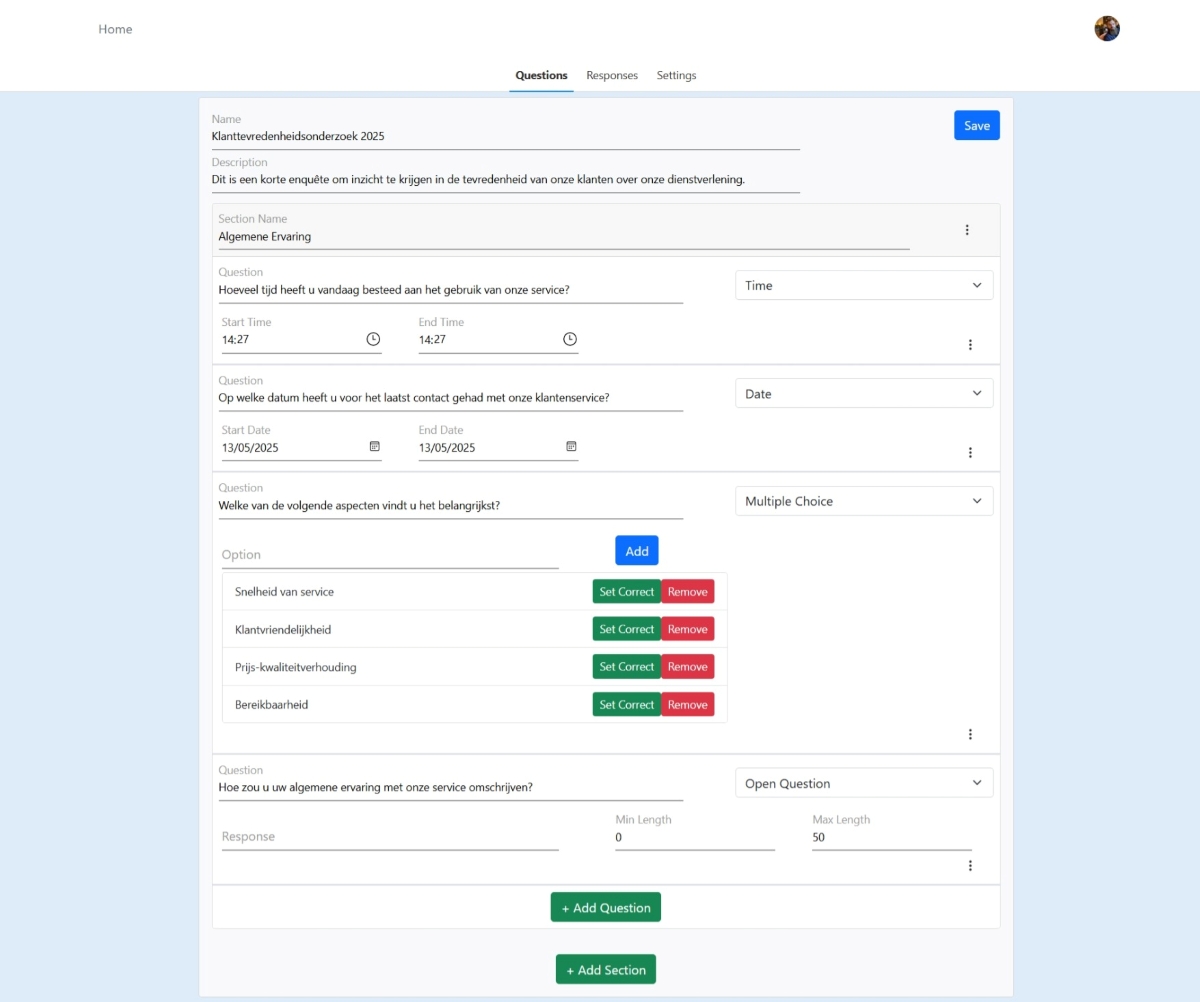This screenshot has width=1200, height=1002.
Task: Switch to the Responses tab
Action: tap(612, 76)
